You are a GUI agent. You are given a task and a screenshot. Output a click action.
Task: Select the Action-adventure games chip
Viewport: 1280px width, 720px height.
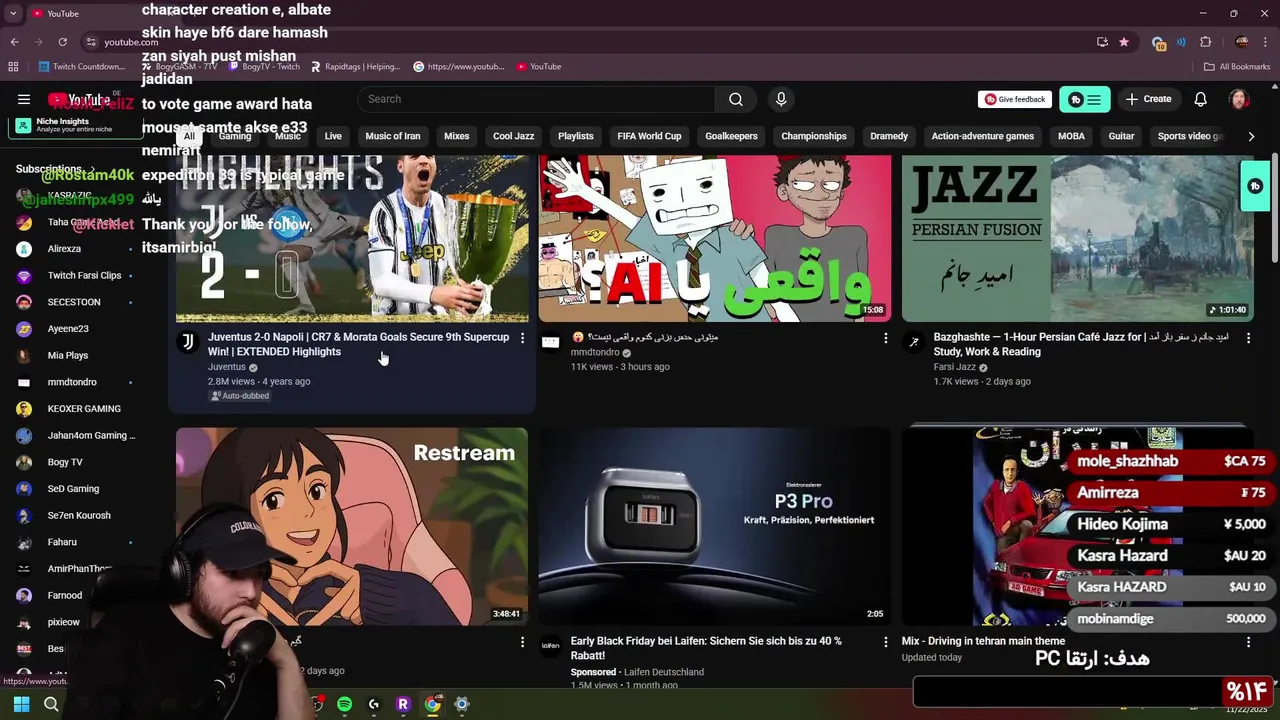(x=983, y=136)
